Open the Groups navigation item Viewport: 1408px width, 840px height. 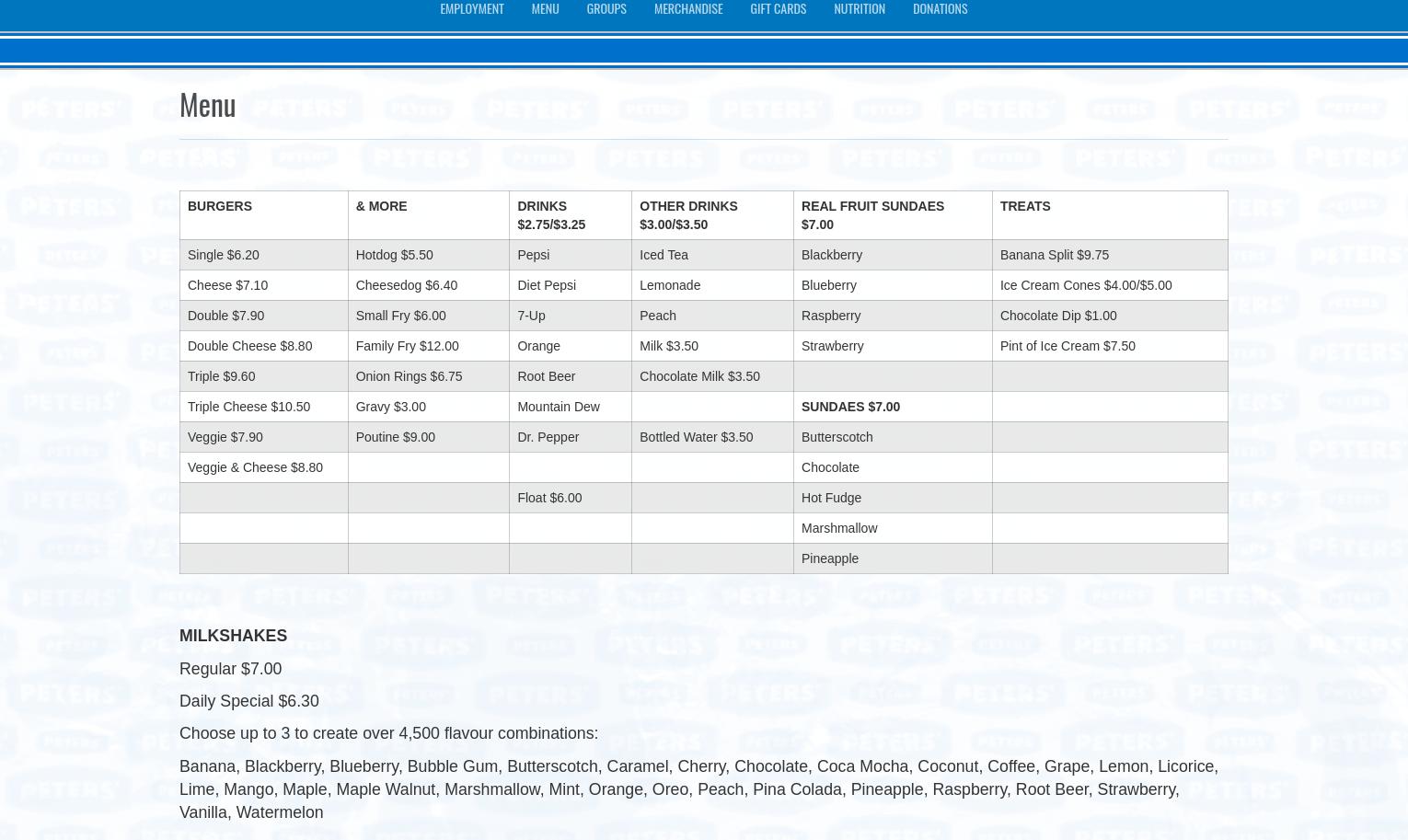click(606, 9)
